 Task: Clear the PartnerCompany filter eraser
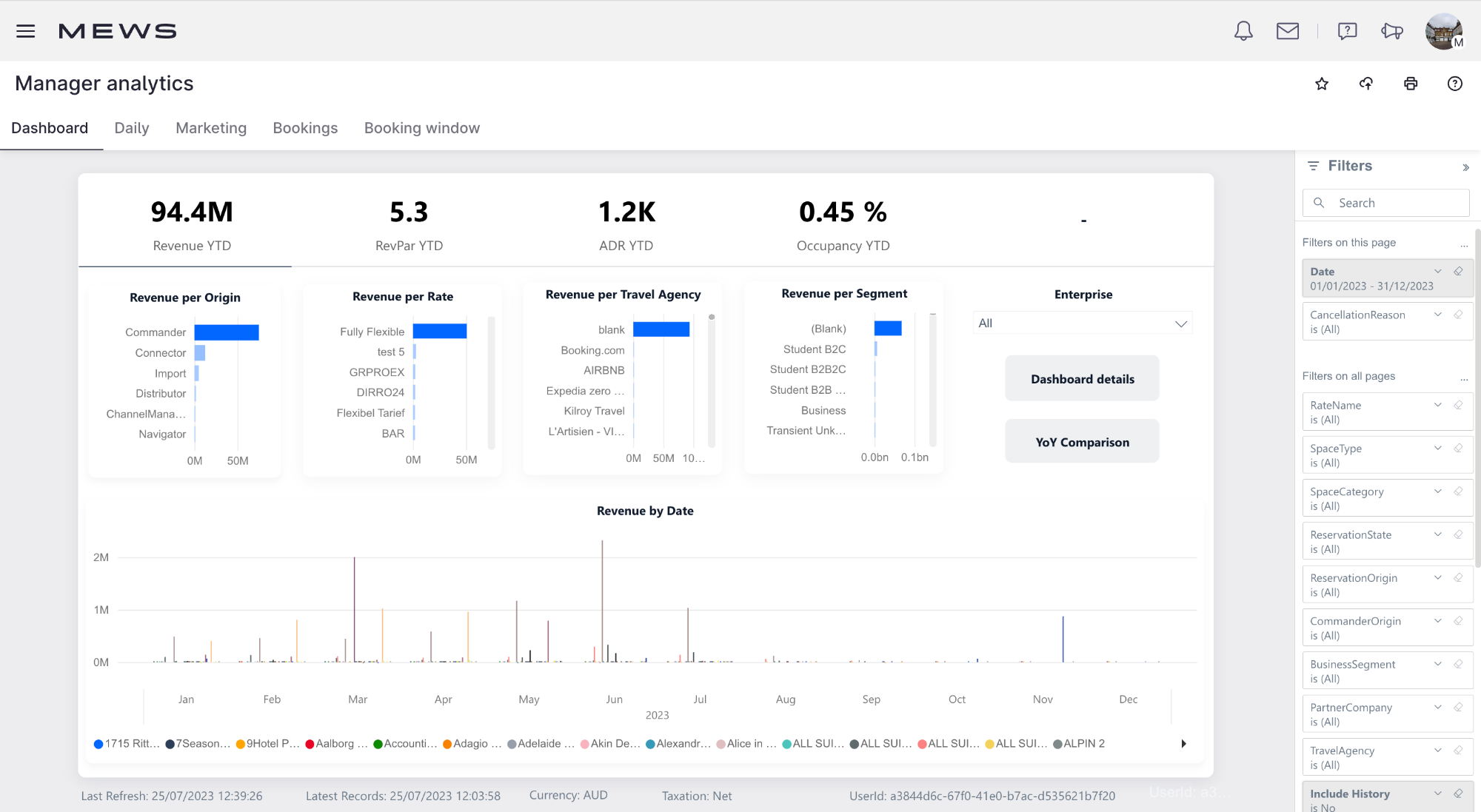click(1458, 707)
